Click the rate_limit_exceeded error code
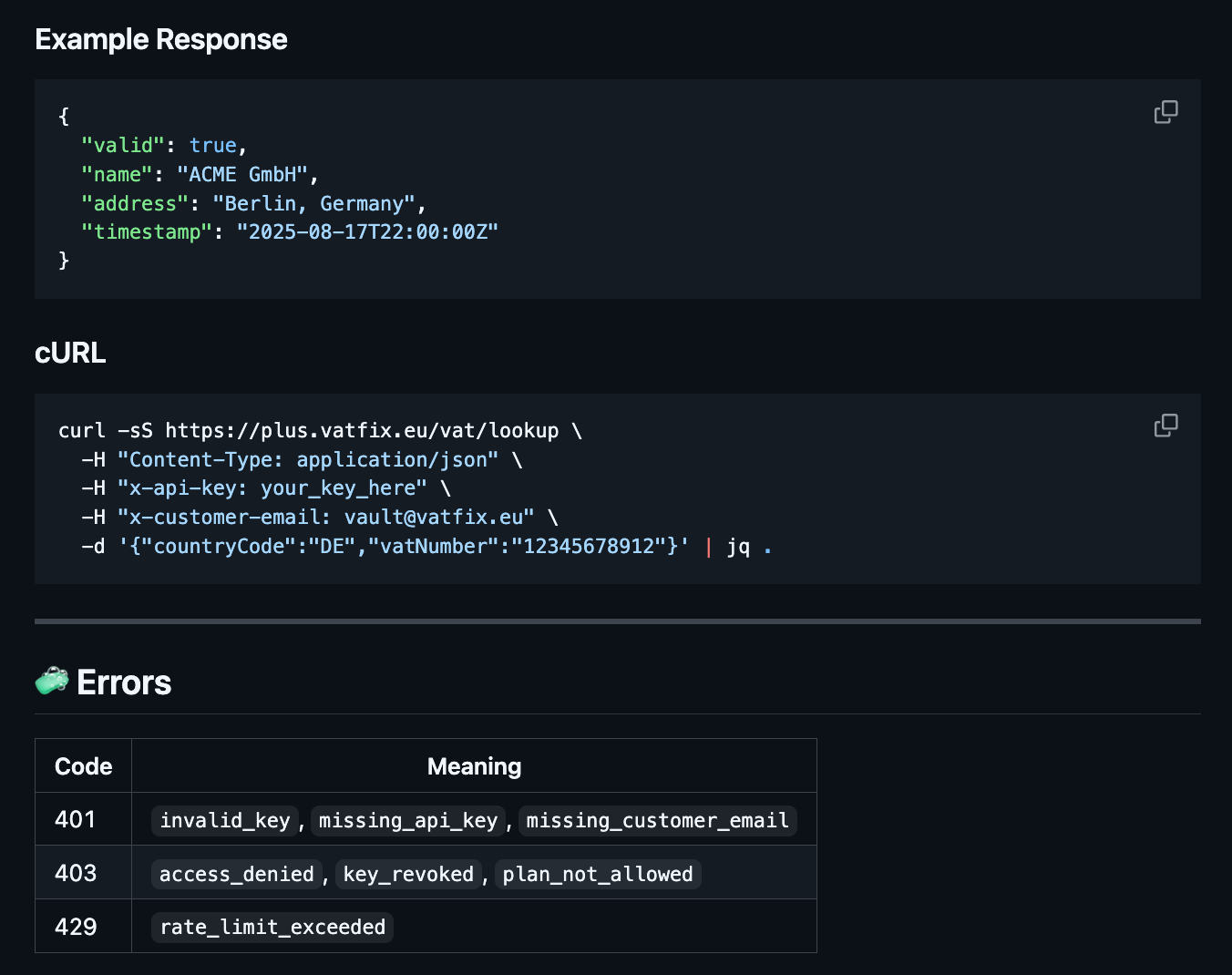Screen dimensions: 1232x975 pos(272,928)
